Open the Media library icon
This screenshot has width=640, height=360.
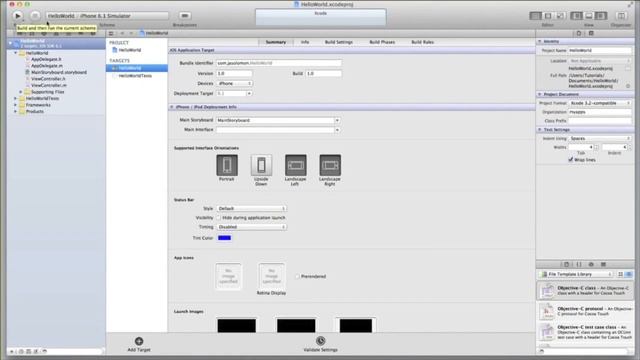[x=603, y=264]
